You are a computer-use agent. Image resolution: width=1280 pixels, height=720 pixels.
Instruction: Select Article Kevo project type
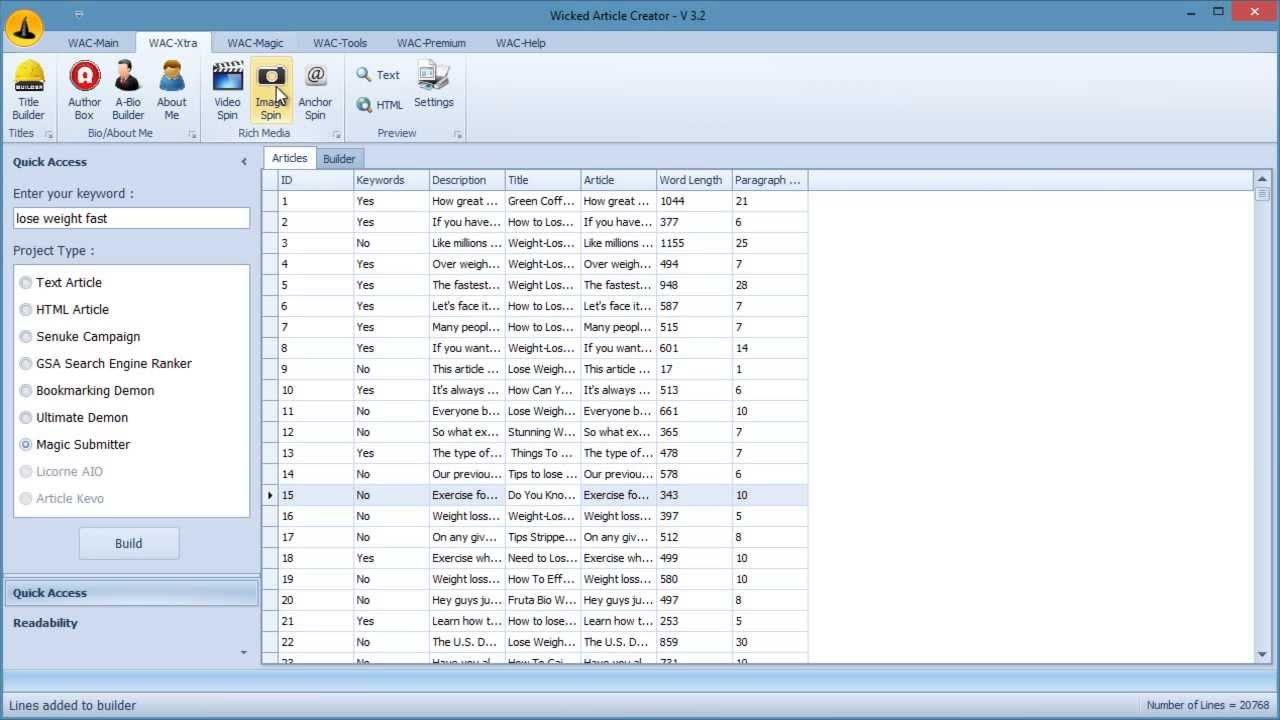click(x=62, y=499)
